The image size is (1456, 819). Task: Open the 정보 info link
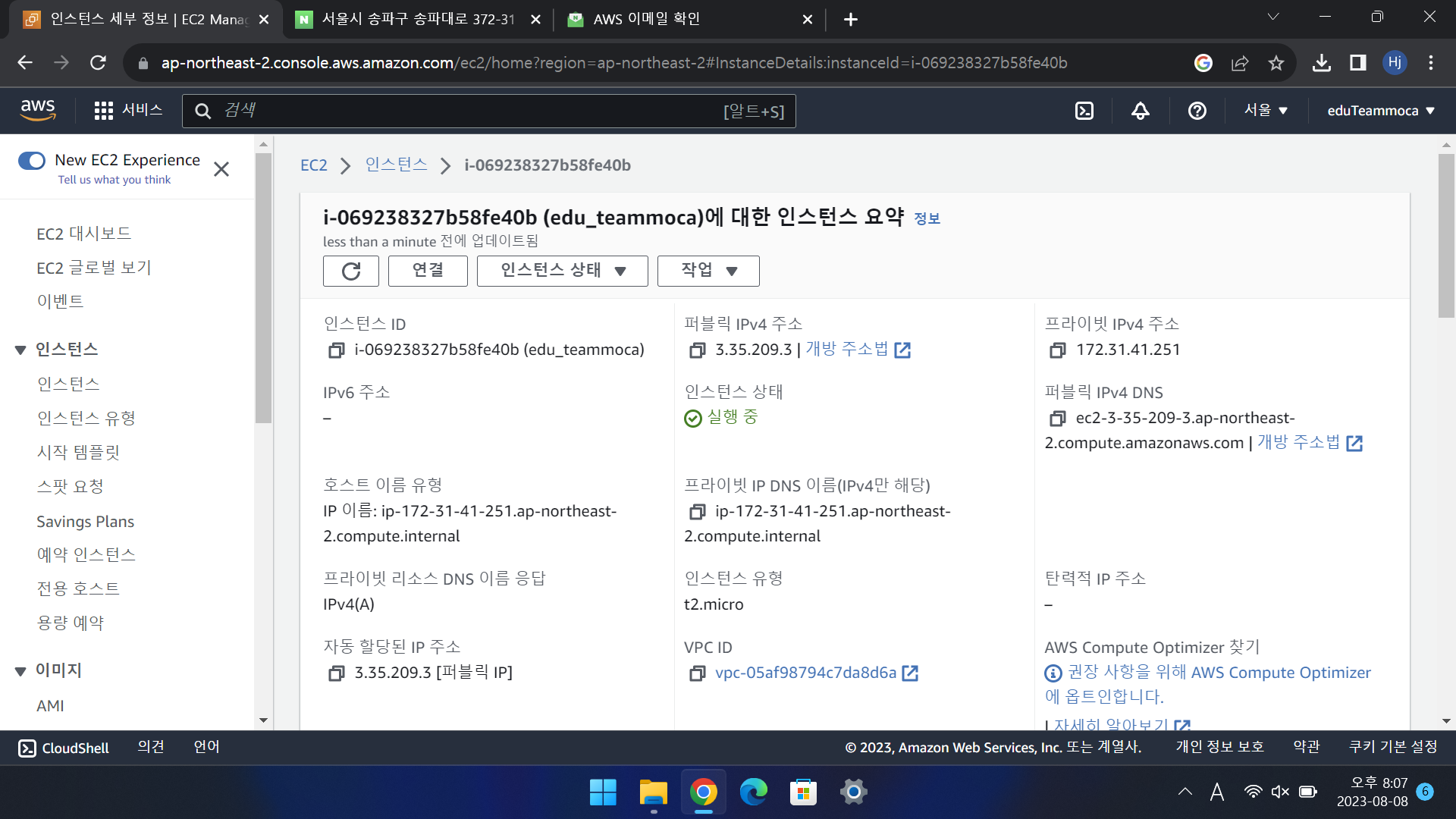coord(927,219)
